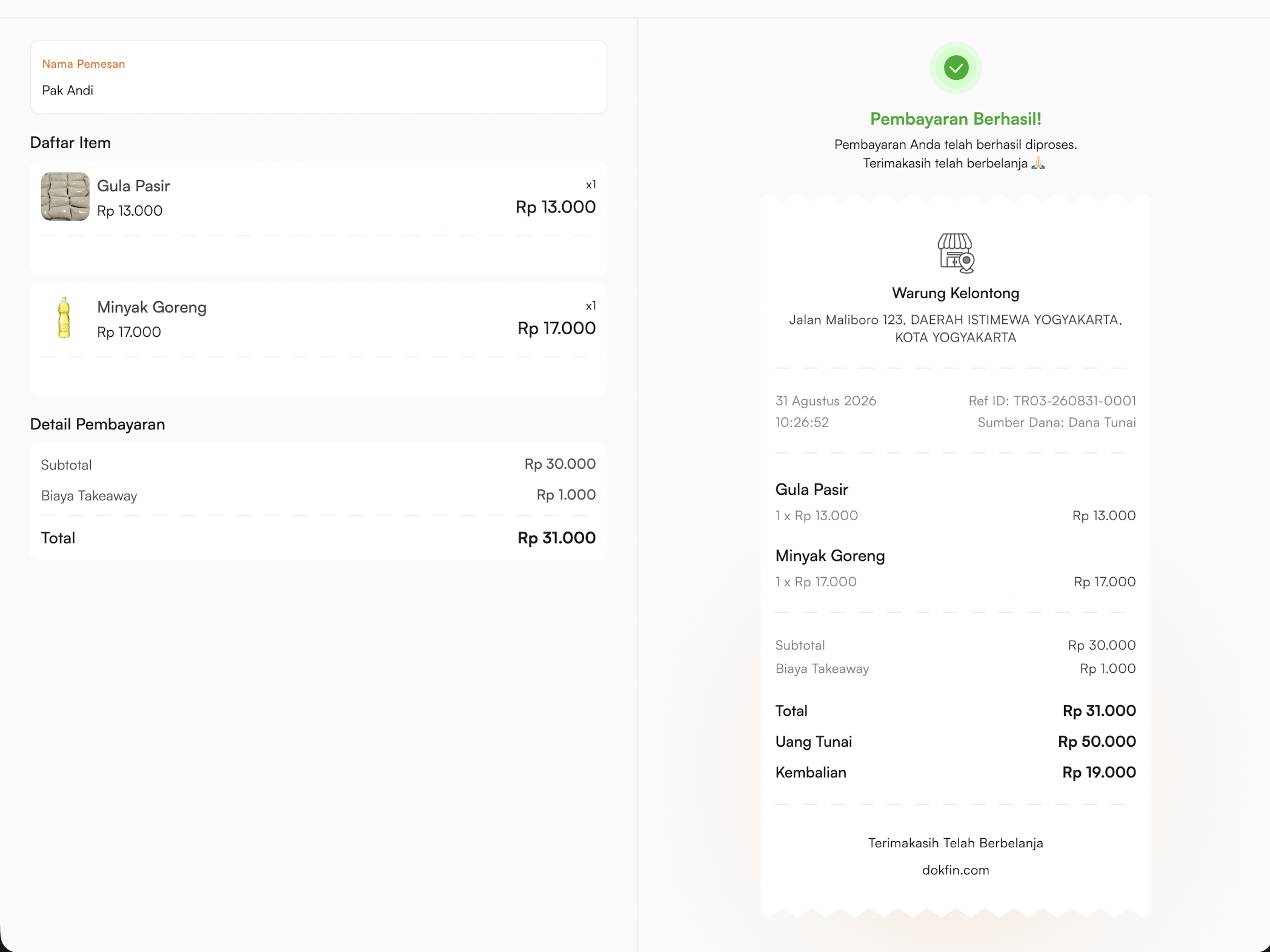Click the x1 quantity on the Gula Pasir card
Screen dimensions: 1270x952
pos(591,185)
